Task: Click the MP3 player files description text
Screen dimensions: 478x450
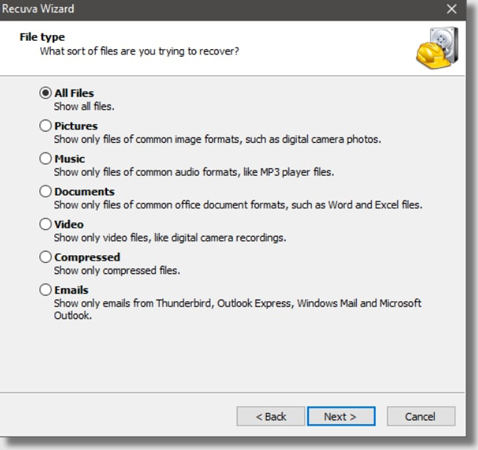Action: coord(194,172)
